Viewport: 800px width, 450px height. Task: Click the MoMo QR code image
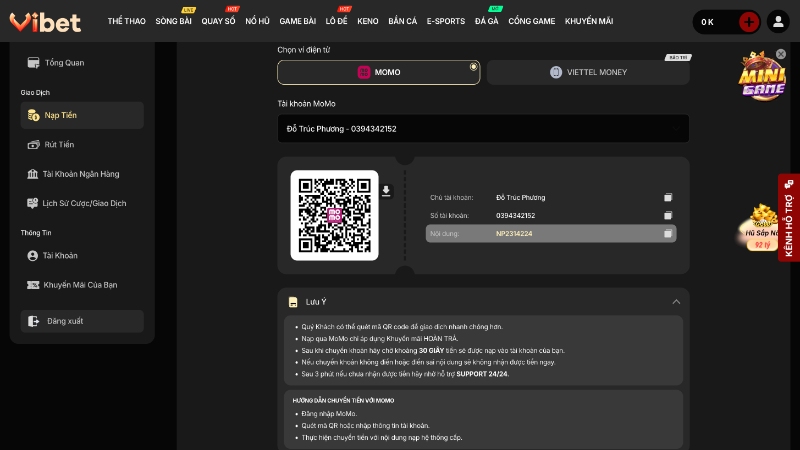click(x=335, y=215)
